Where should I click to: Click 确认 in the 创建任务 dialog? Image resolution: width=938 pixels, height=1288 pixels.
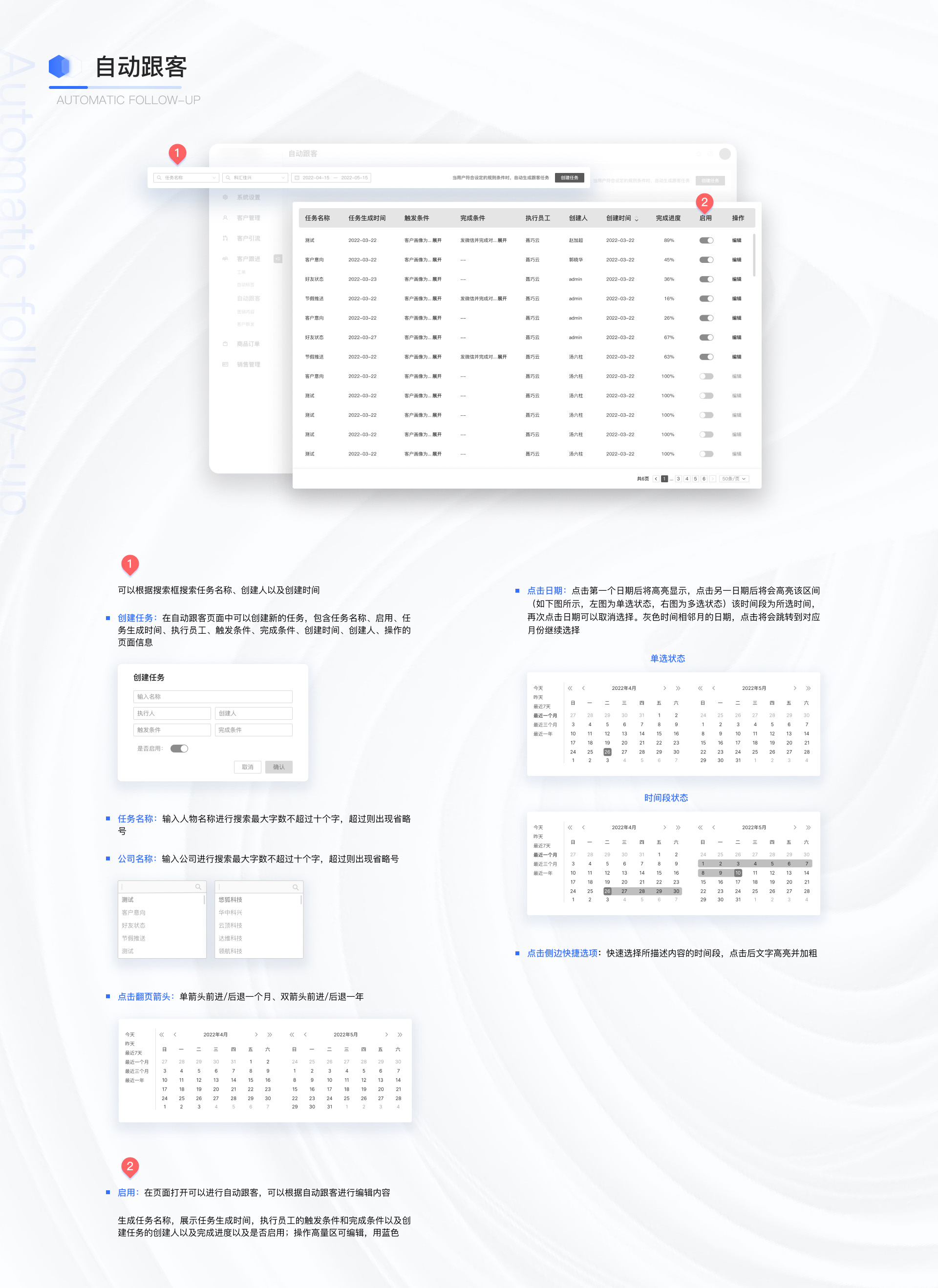pos(279,767)
